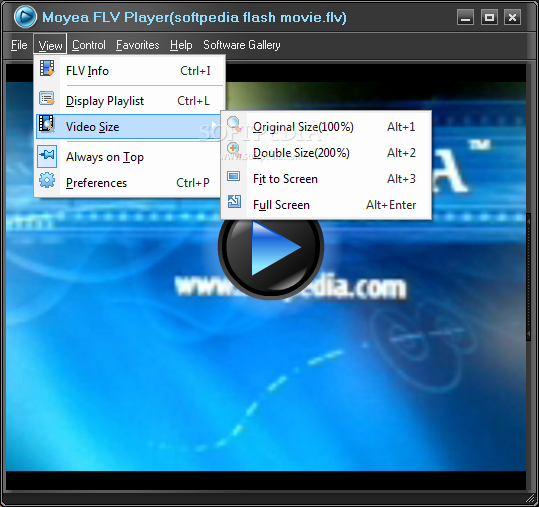The image size is (539, 507).
Task: Click the Preferences gear icon
Action: [x=47, y=180]
